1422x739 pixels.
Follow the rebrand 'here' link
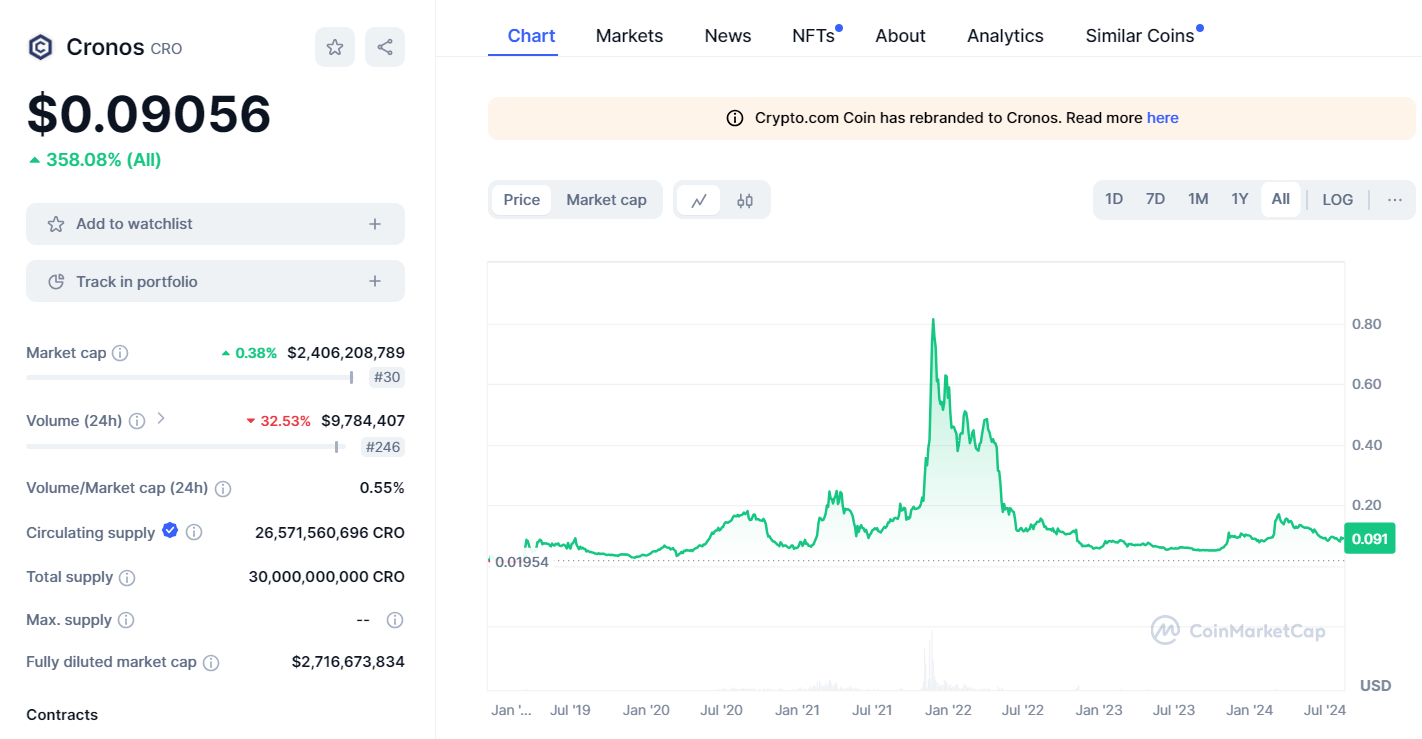[1163, 118]
